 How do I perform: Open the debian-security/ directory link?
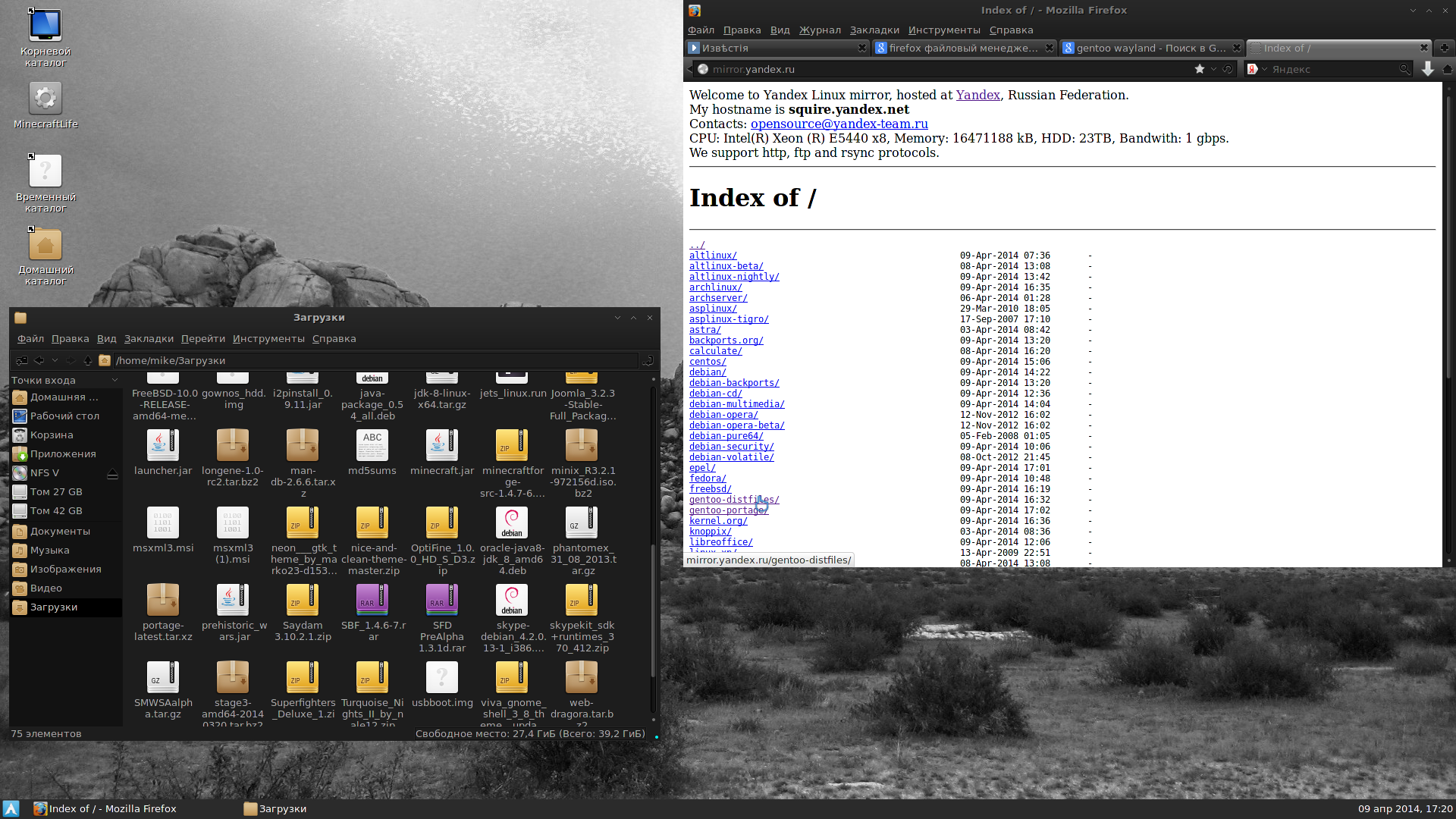pyautogui.click(x=731, y=447)
